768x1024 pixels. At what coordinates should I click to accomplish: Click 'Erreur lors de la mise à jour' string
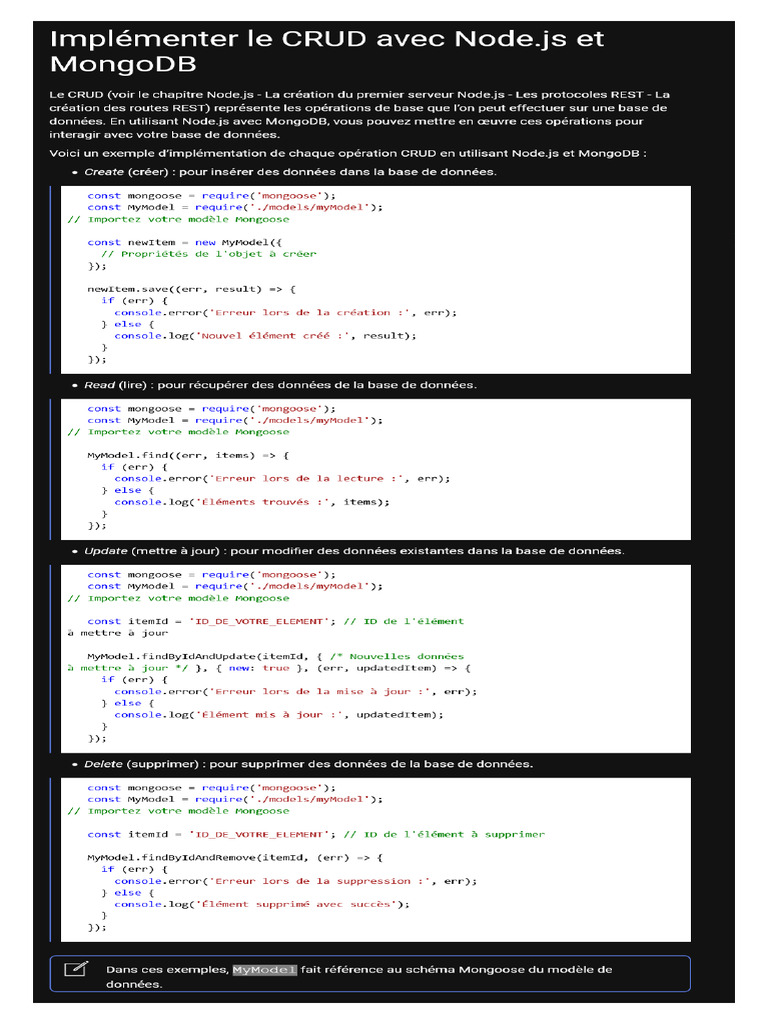click(319, 691)
